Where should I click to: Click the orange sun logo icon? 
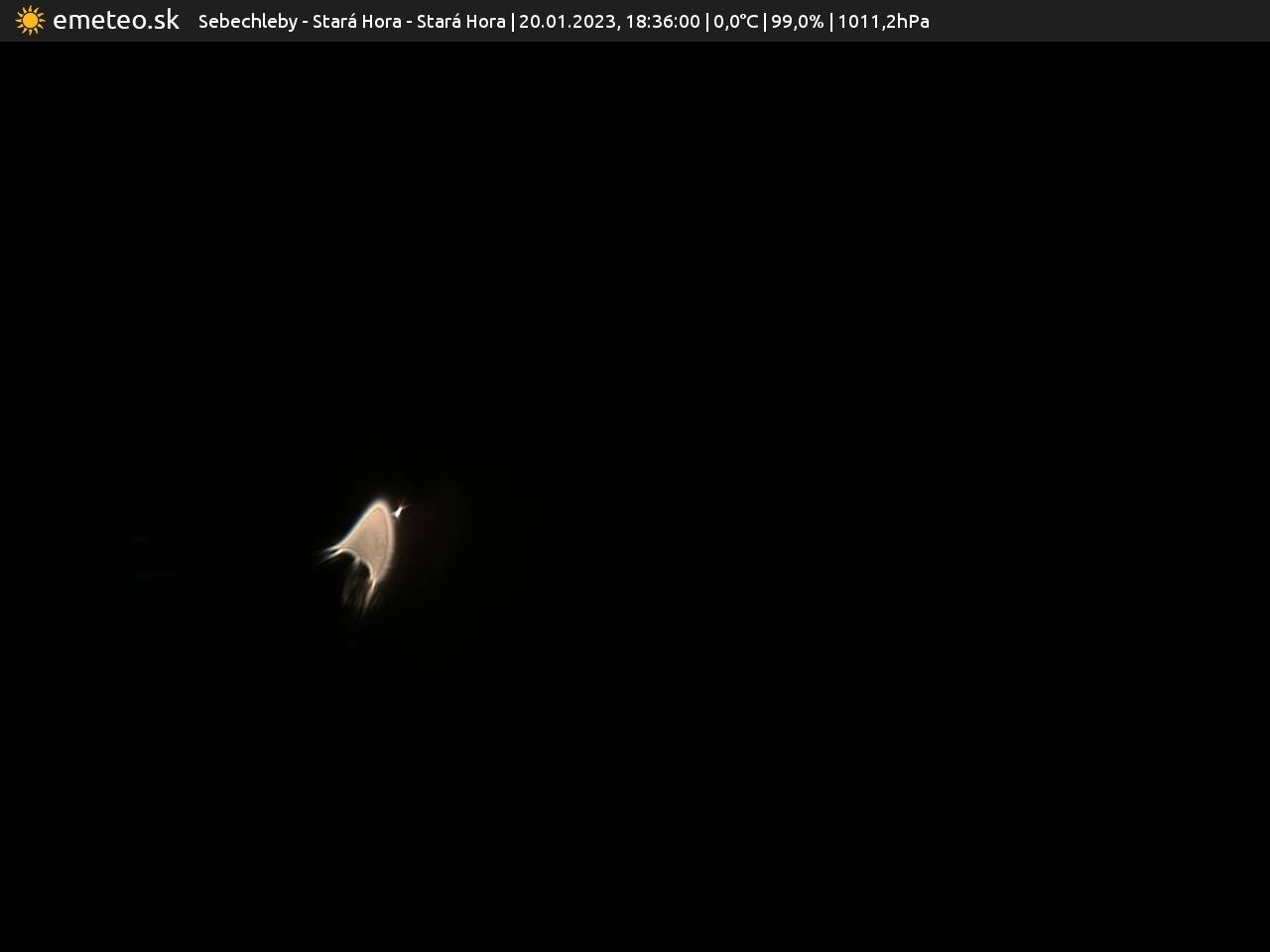tap(30, 21)
